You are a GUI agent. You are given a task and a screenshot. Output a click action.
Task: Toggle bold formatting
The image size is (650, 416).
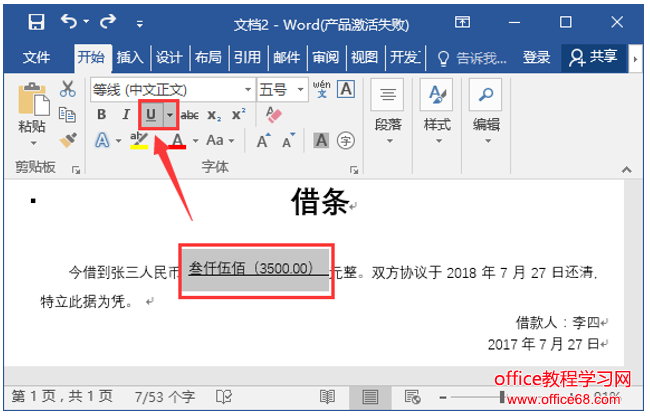102,114
